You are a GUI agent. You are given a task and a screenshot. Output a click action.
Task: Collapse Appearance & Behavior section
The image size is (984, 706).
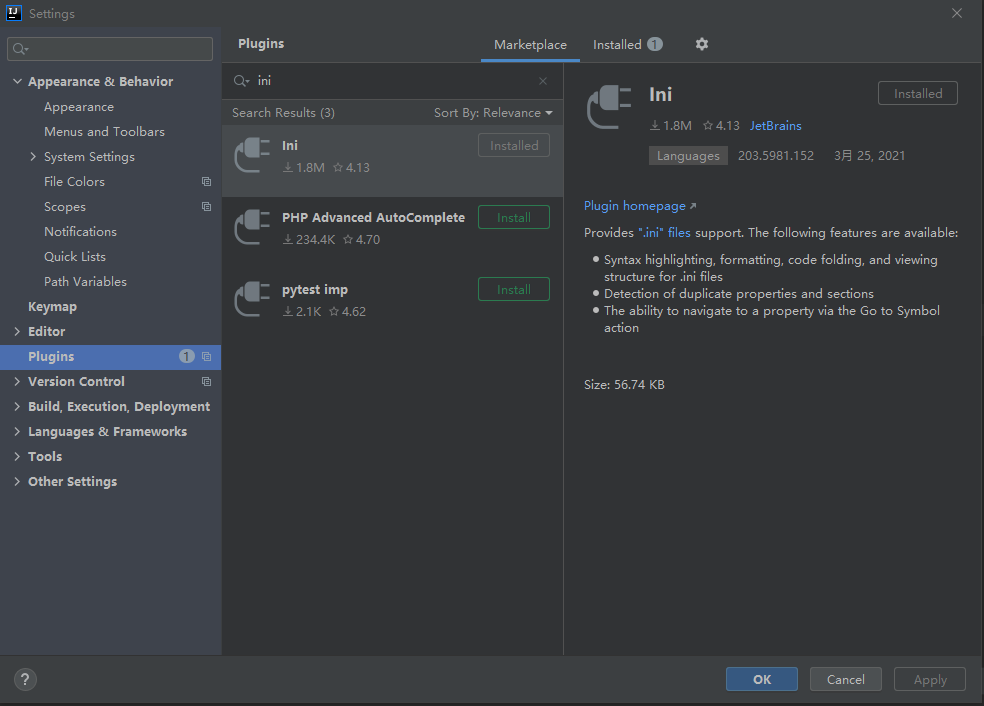18,82
